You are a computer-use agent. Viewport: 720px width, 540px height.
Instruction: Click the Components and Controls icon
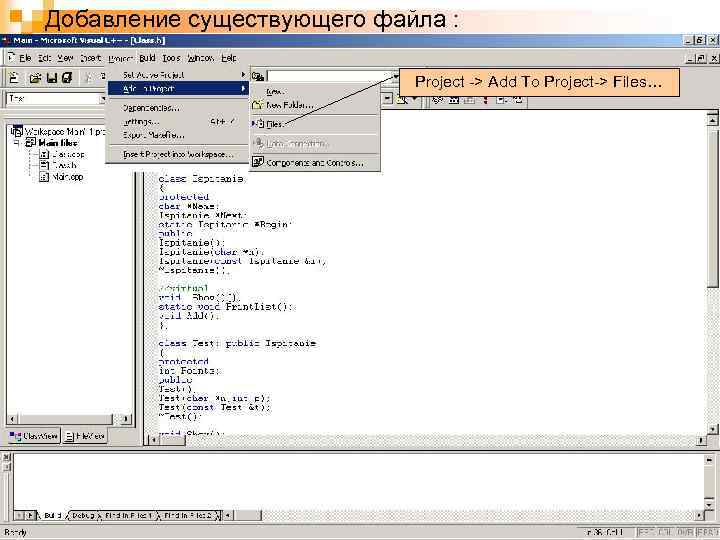point(258,162)
